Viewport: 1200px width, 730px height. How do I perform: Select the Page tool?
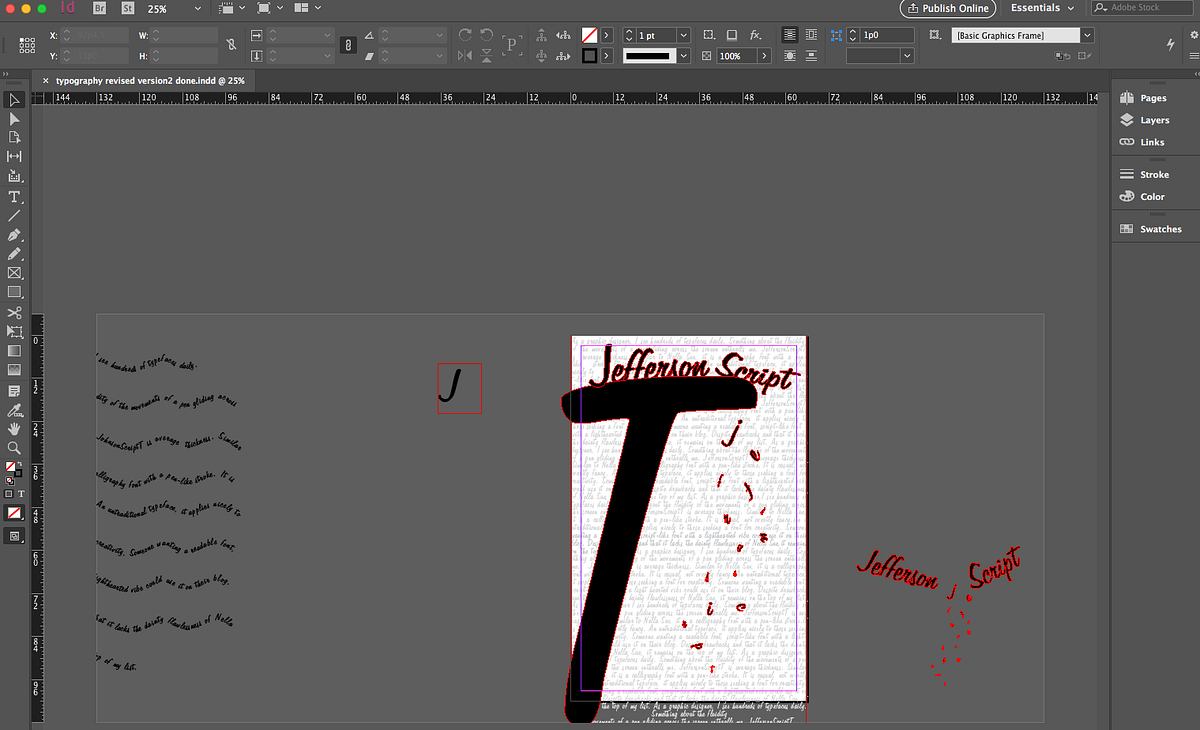point(14,137)
